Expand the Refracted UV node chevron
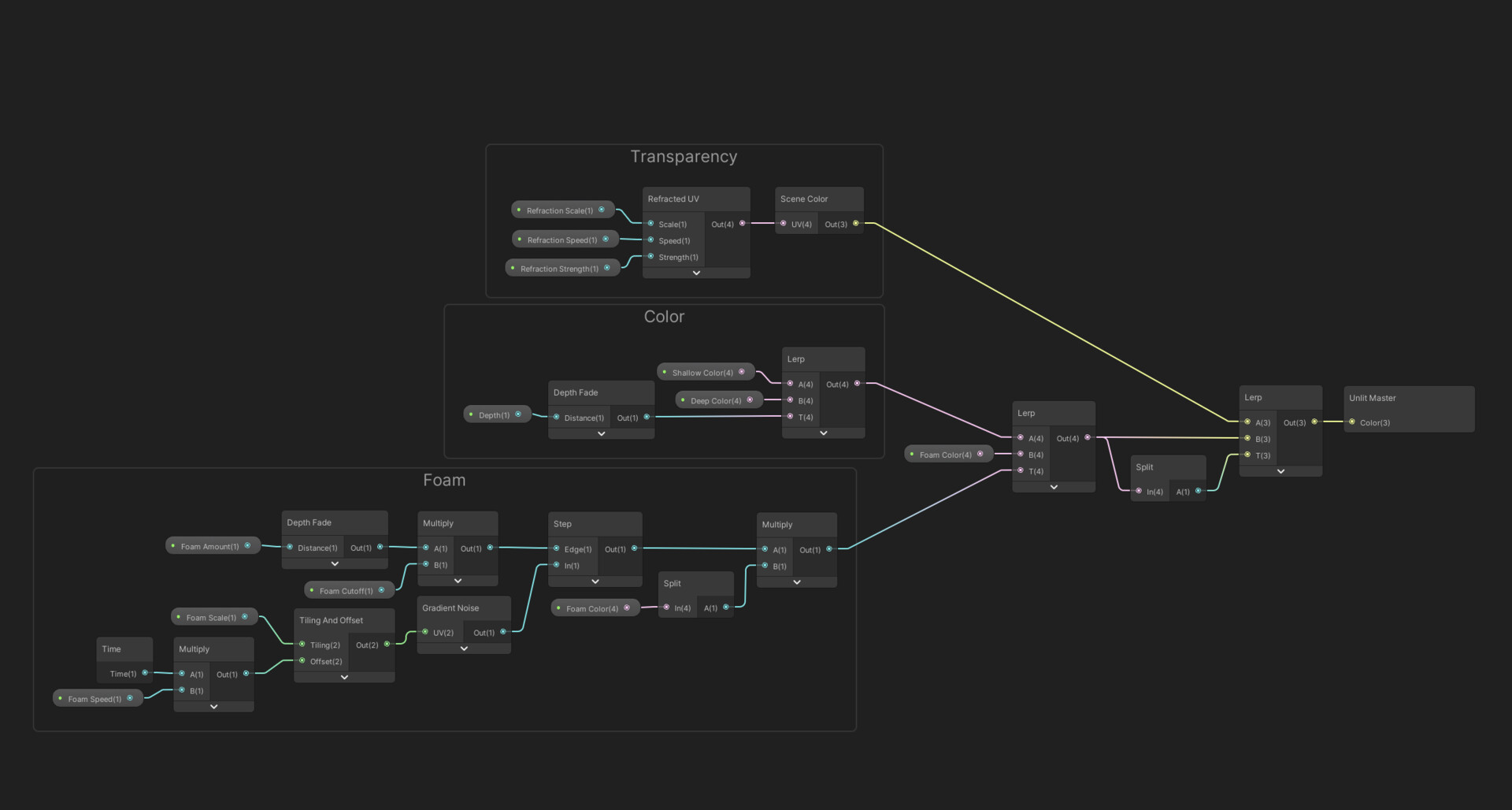The height and width of the screenshot is (810, 1512). point(696,273)
